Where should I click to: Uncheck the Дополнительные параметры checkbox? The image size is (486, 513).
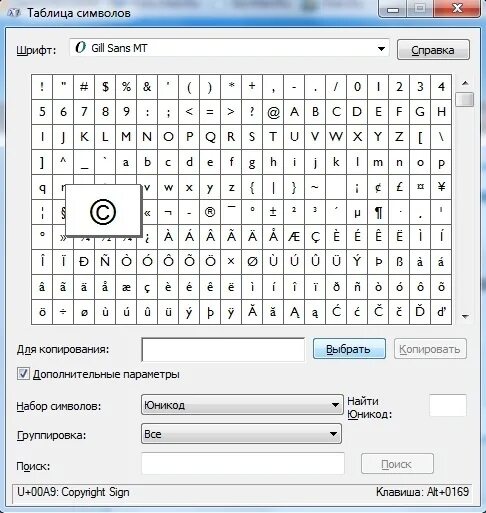pos(23,374)
